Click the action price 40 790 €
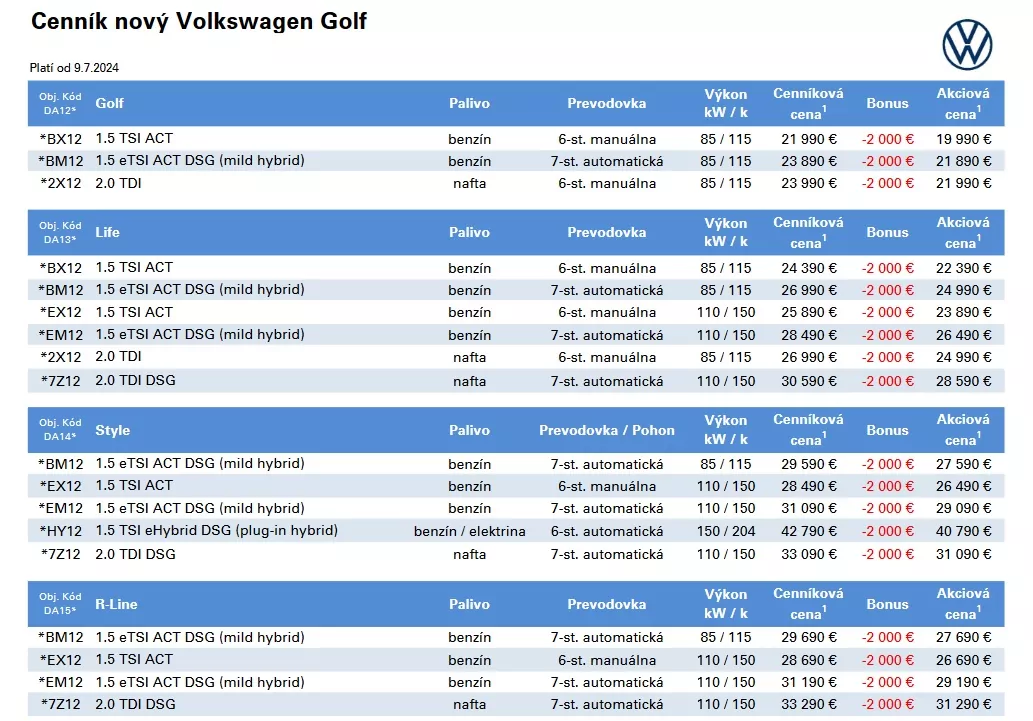 [x=963, y=531]
